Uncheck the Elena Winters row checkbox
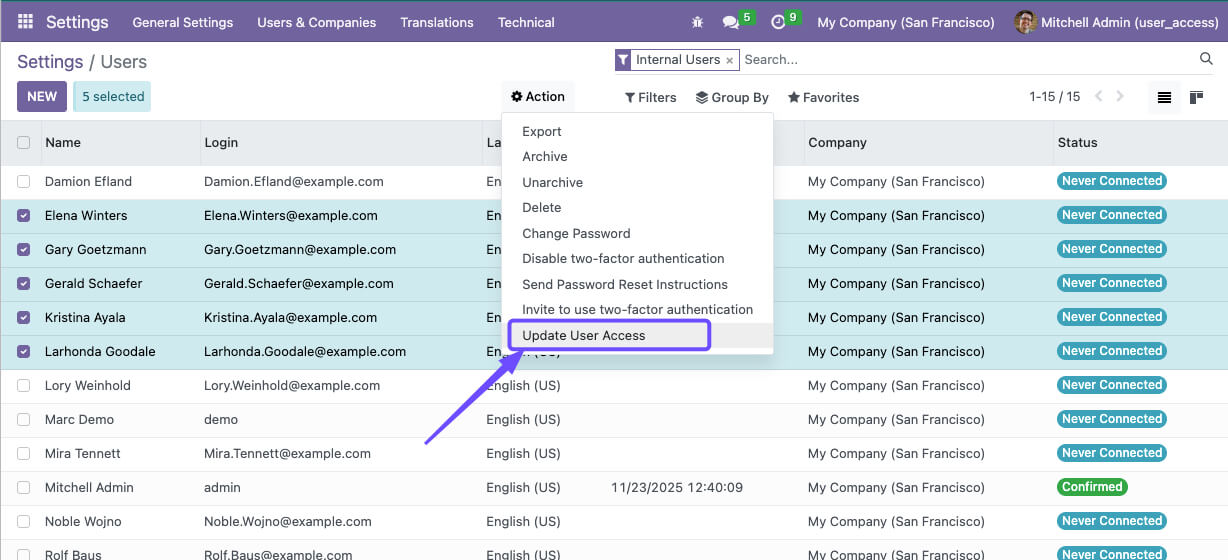Screen dimensions: 1228x560 [x=24, y=216]
